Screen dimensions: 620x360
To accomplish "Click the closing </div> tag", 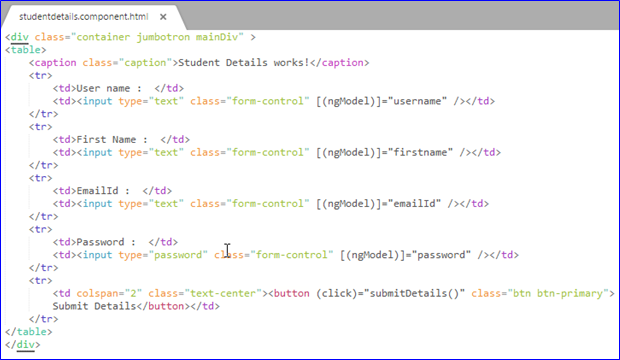I will 23,345.
